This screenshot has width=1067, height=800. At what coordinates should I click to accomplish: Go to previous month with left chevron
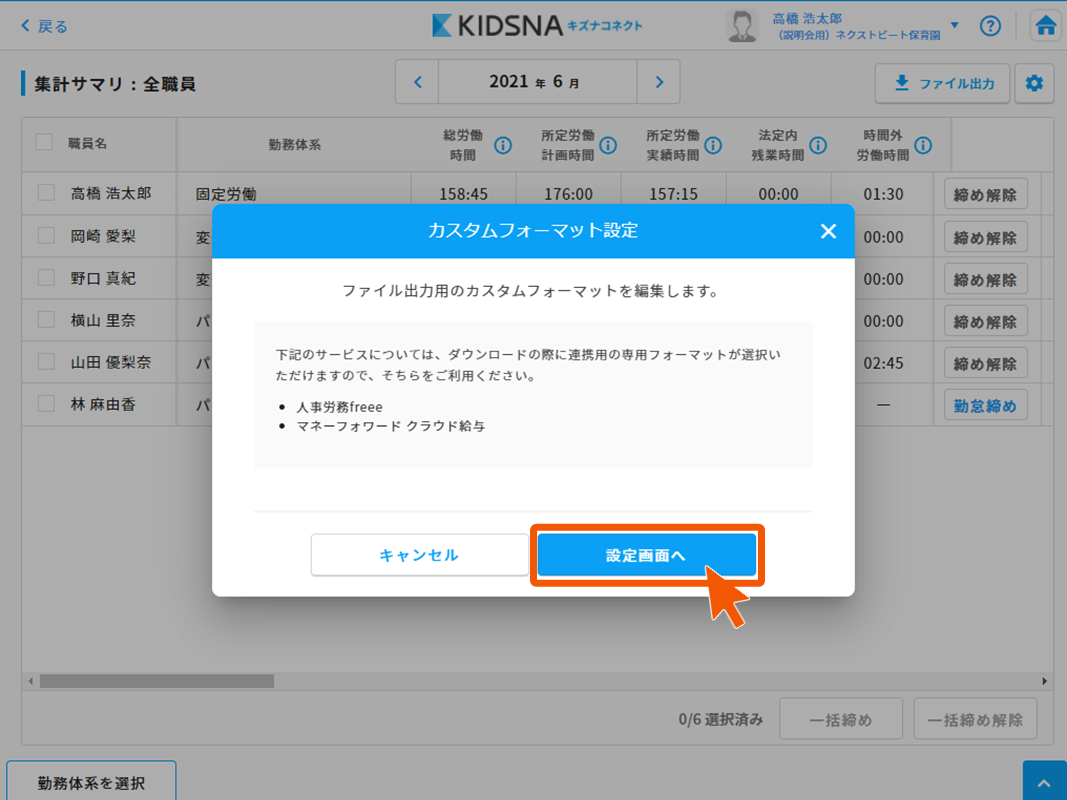coord(418,83)
